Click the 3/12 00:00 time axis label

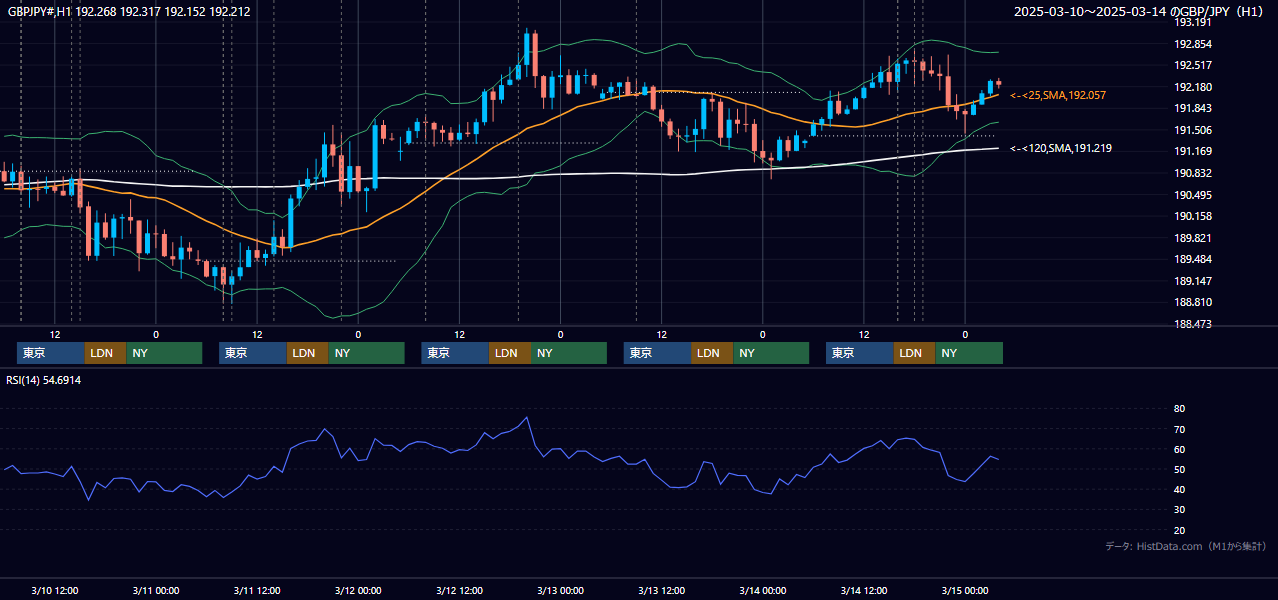click(357, 590)
